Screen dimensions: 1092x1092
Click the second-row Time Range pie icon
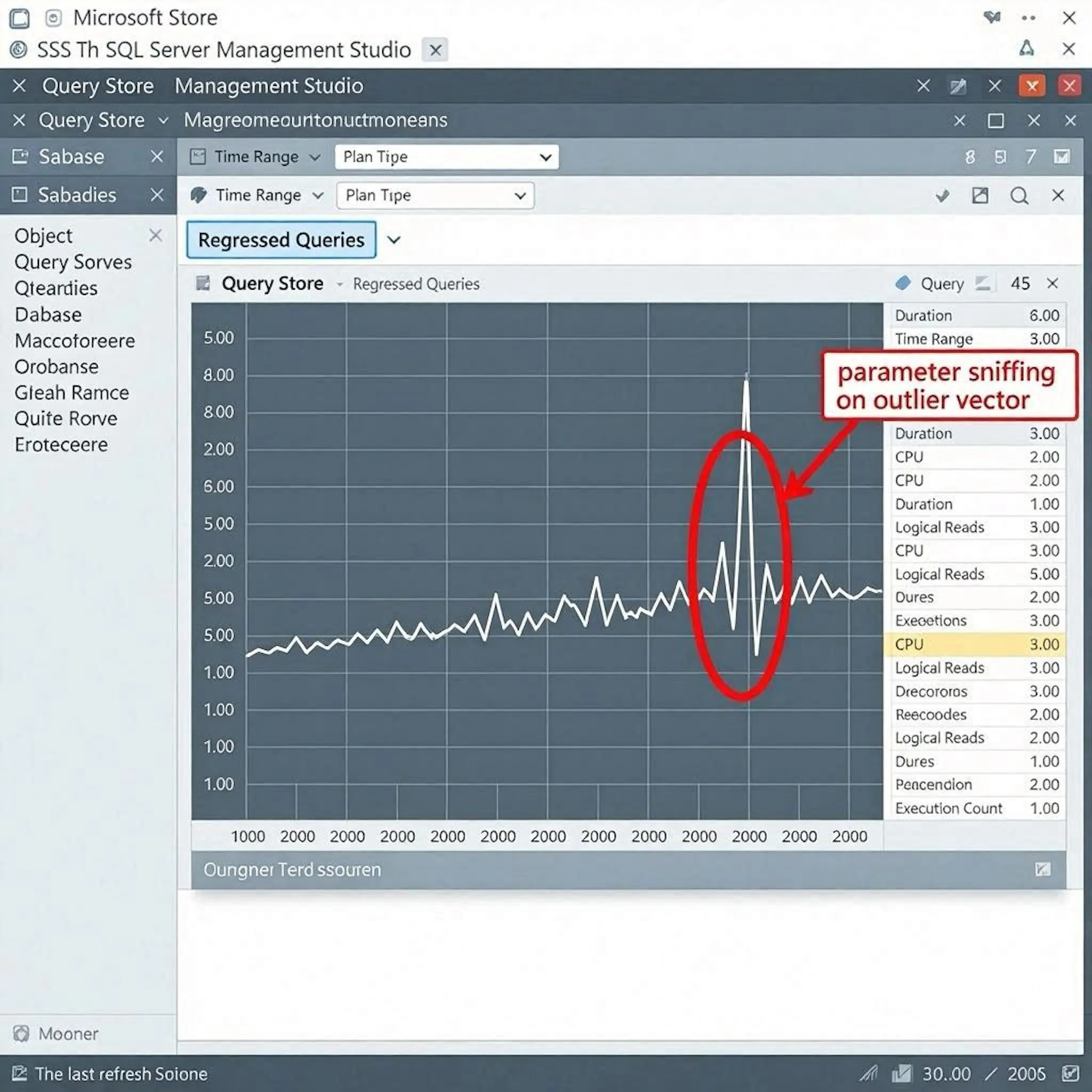[x=198, y=195]
